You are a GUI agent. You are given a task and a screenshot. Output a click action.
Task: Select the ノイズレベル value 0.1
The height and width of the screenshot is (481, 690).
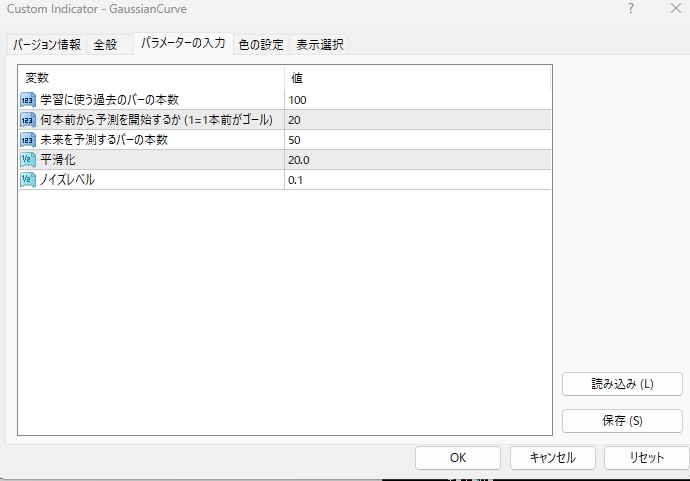[418, 180]
